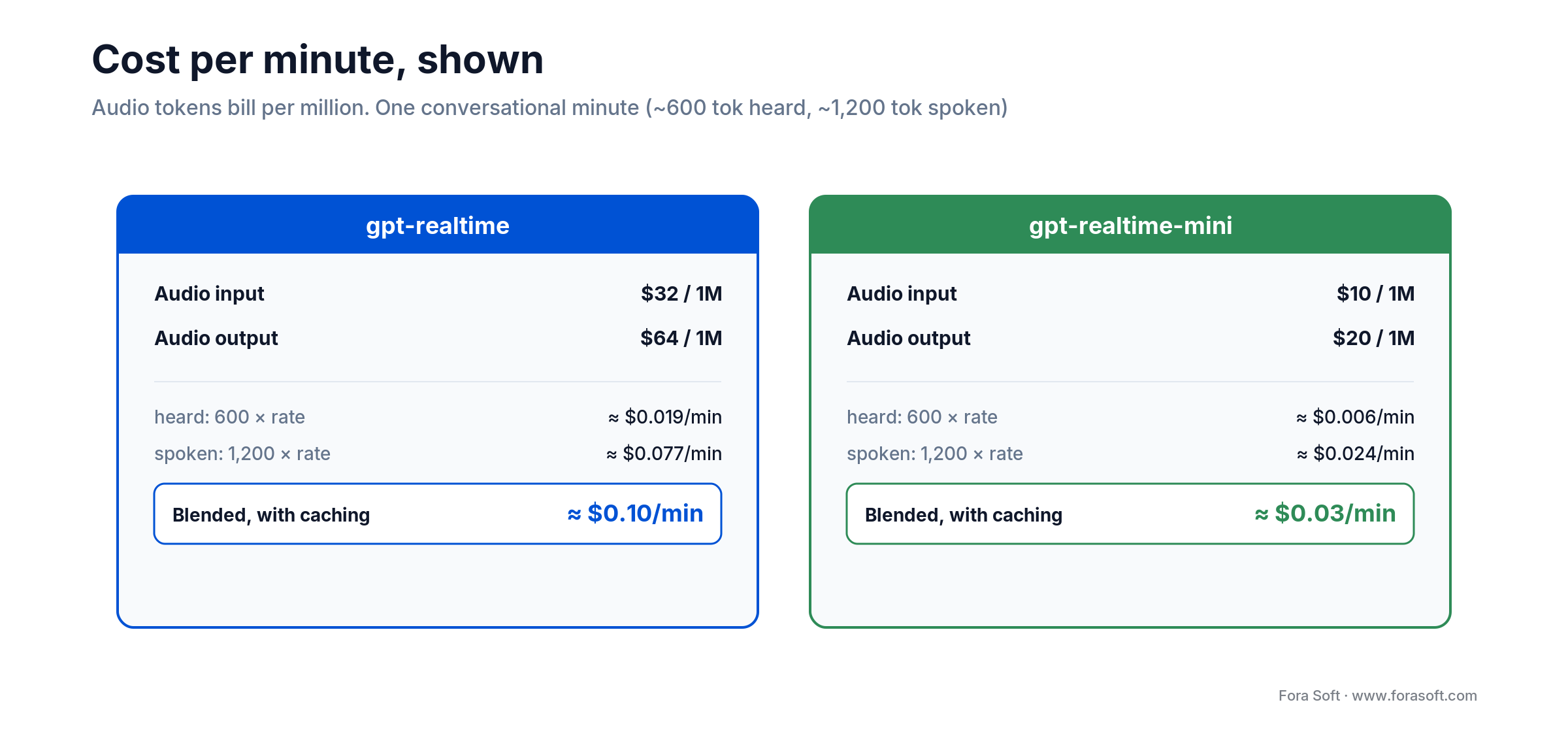The height and width of the screenshot is (732, 1568).
Task: Click 'heard: 600 × rate' in gpt-realtime card
Action: coord(230,417)
